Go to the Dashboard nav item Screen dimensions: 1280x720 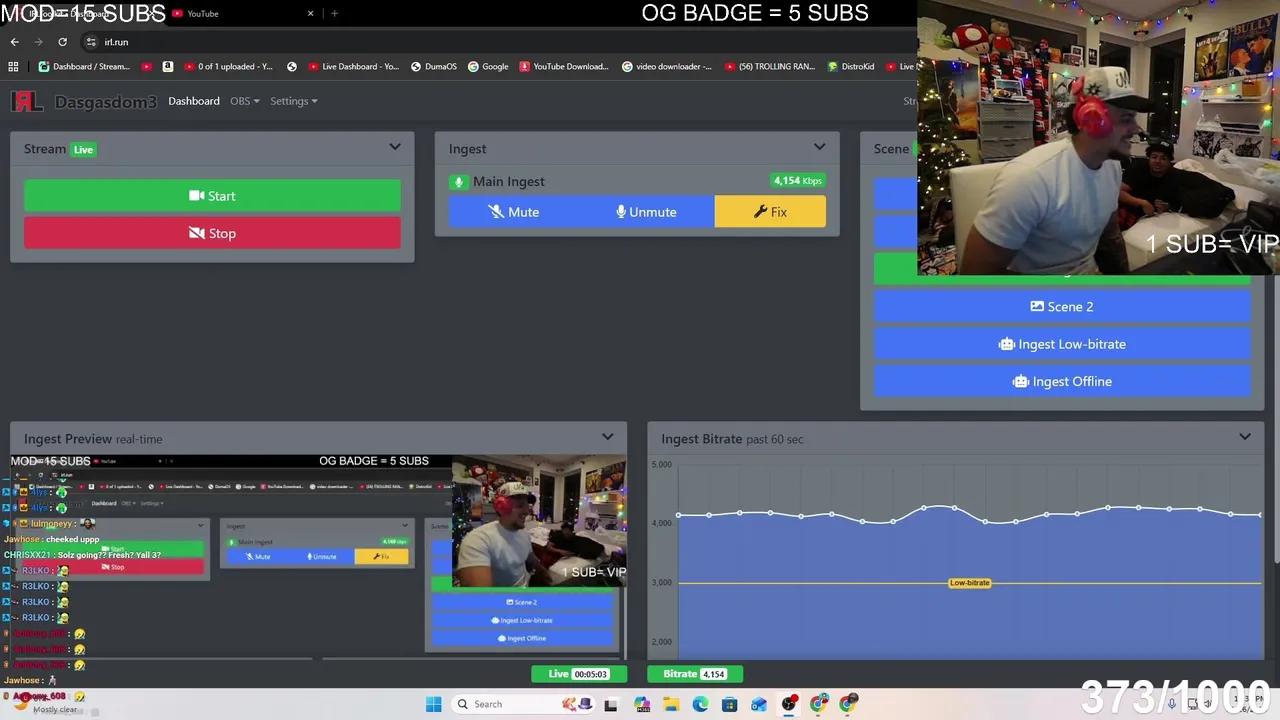[194, 101]
